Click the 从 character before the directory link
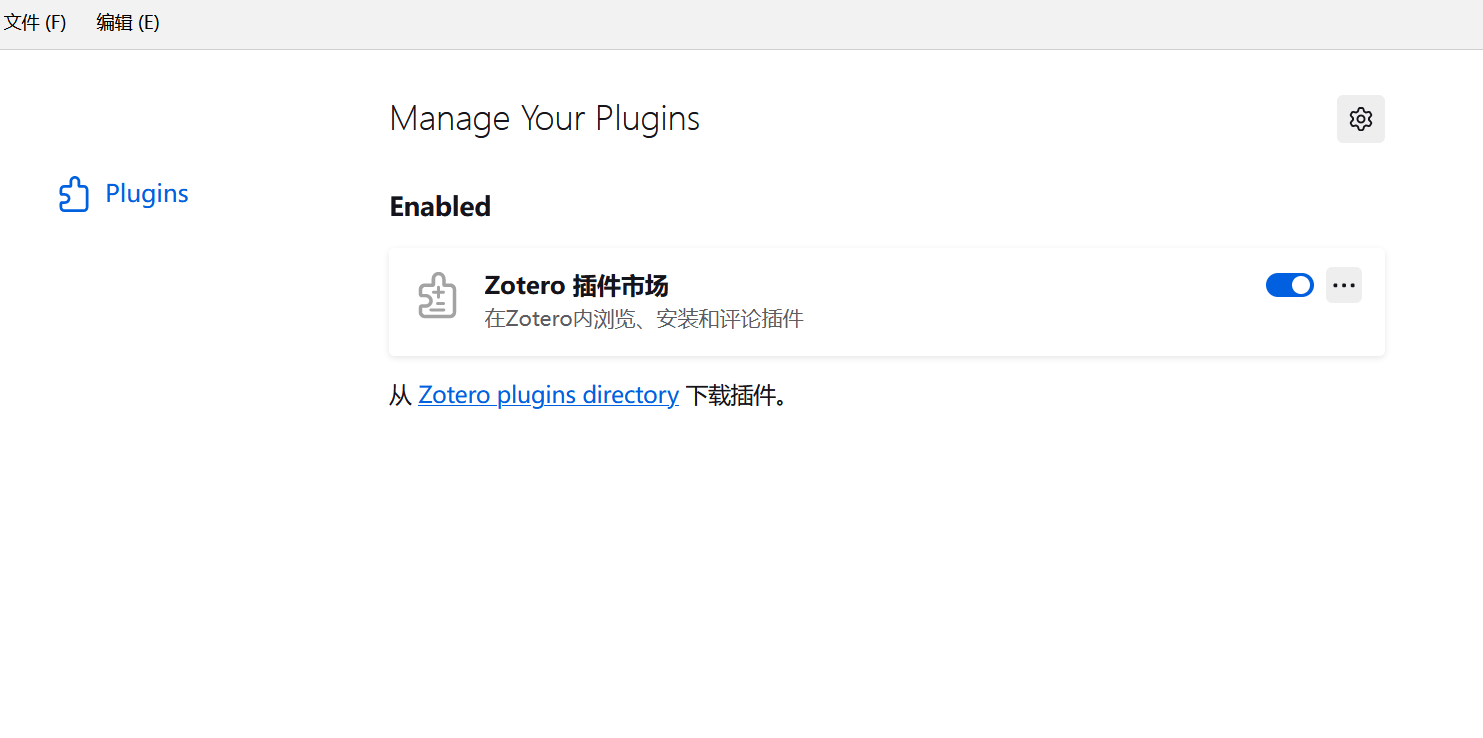The height and width of the screenshot is (738, 1483). (x=400, y=395)
